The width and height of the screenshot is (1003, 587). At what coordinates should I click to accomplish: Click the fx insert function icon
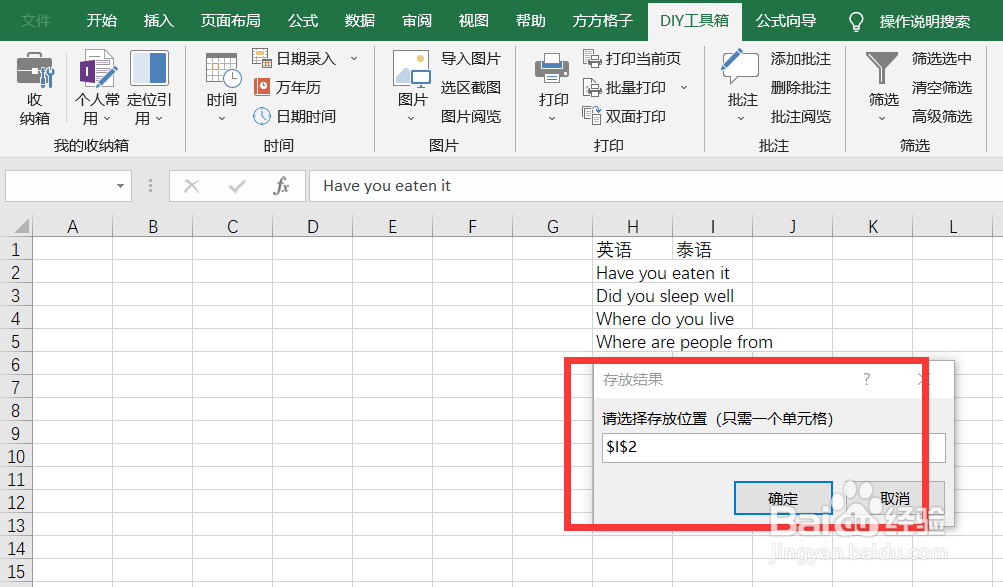coord(281,186)
